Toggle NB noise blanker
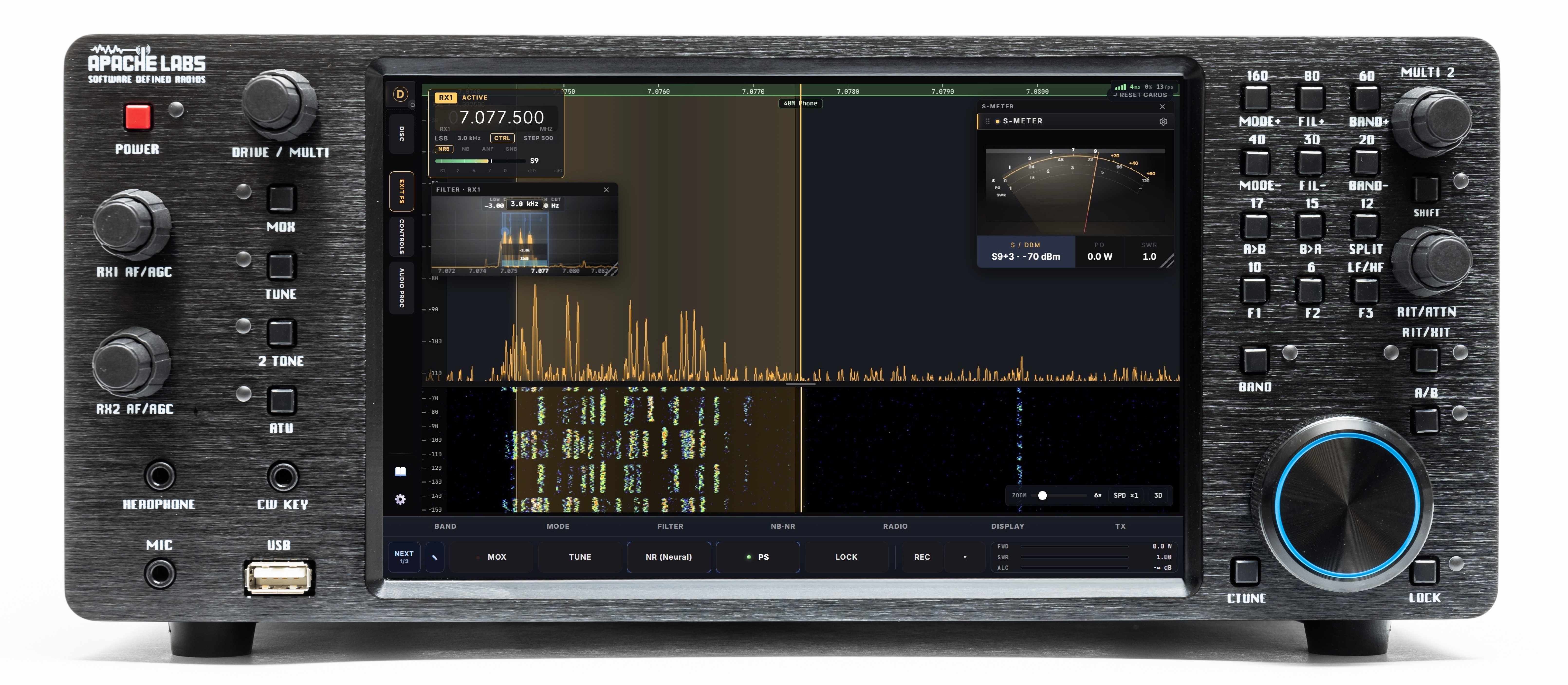The width and height of the screenshot is (1568, 685). point(466,149)
